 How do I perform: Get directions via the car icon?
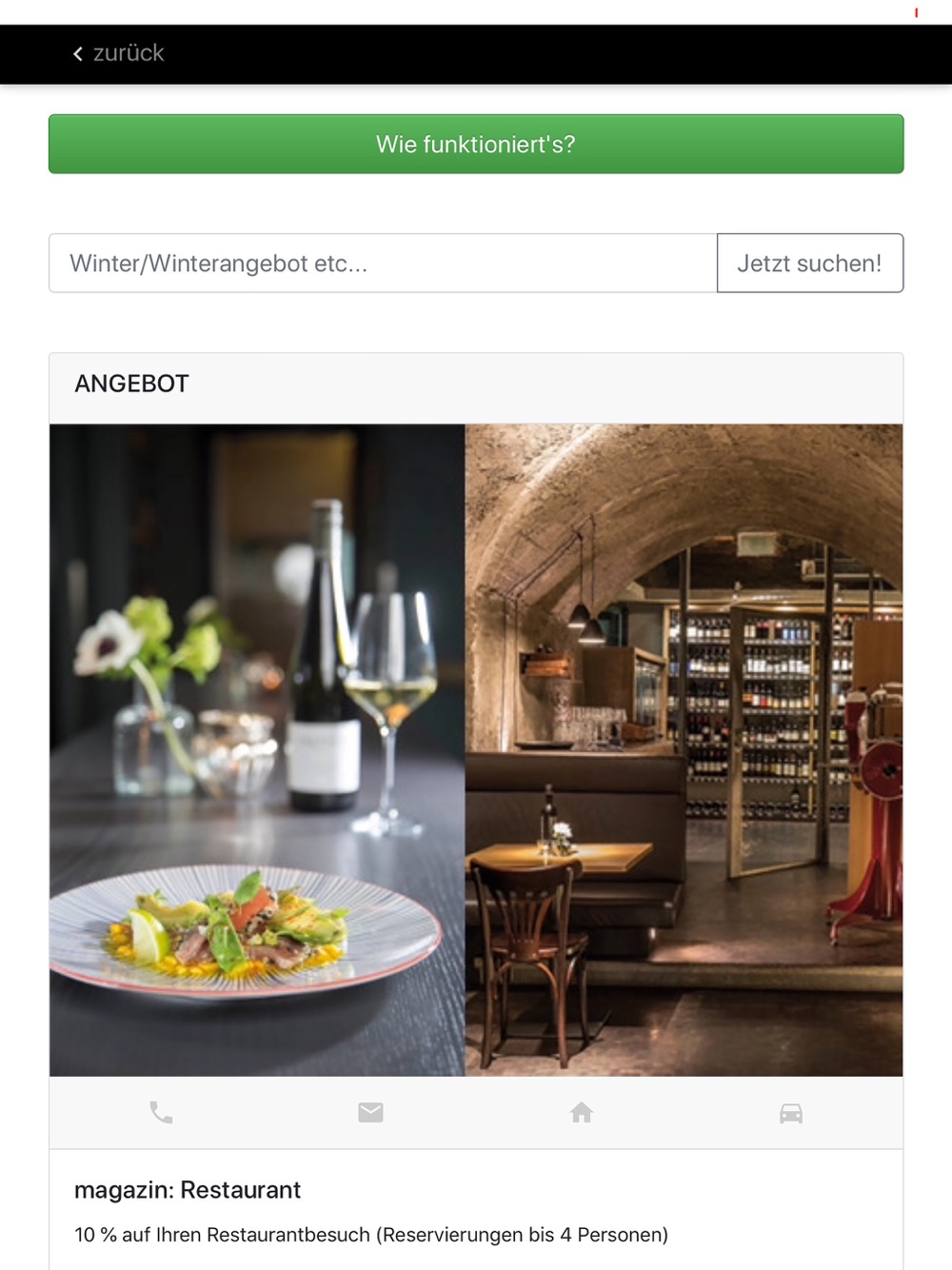[x=791, y=1113]
